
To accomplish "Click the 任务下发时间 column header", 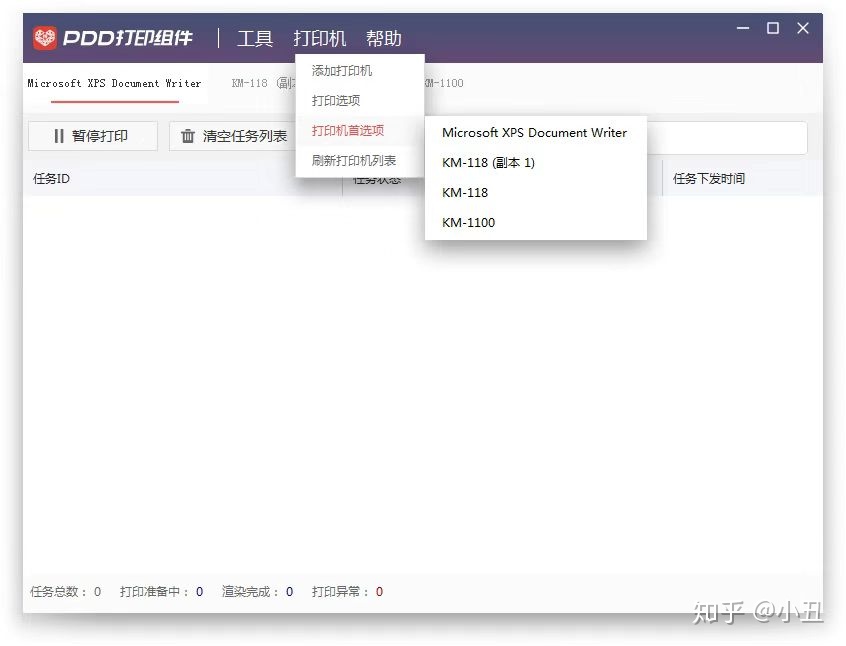I will 709,179.
